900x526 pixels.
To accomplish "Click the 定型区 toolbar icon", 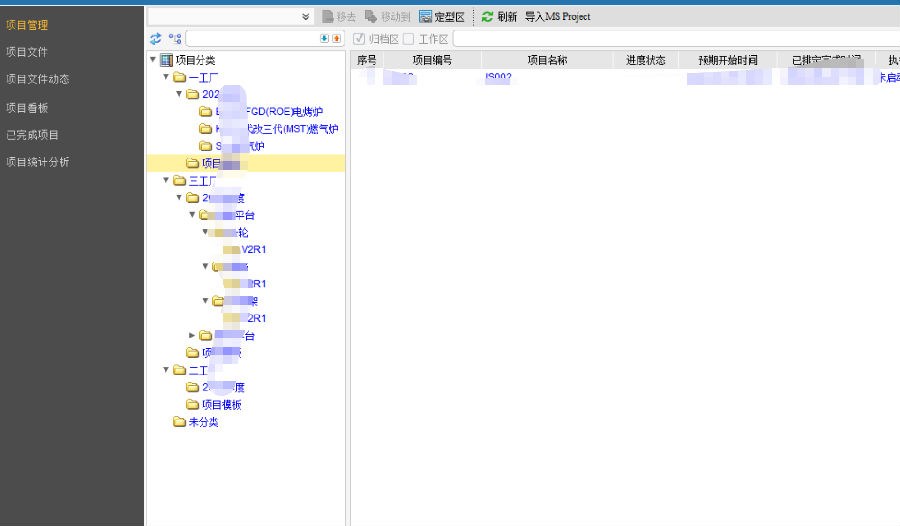I will tap(426, 17).
